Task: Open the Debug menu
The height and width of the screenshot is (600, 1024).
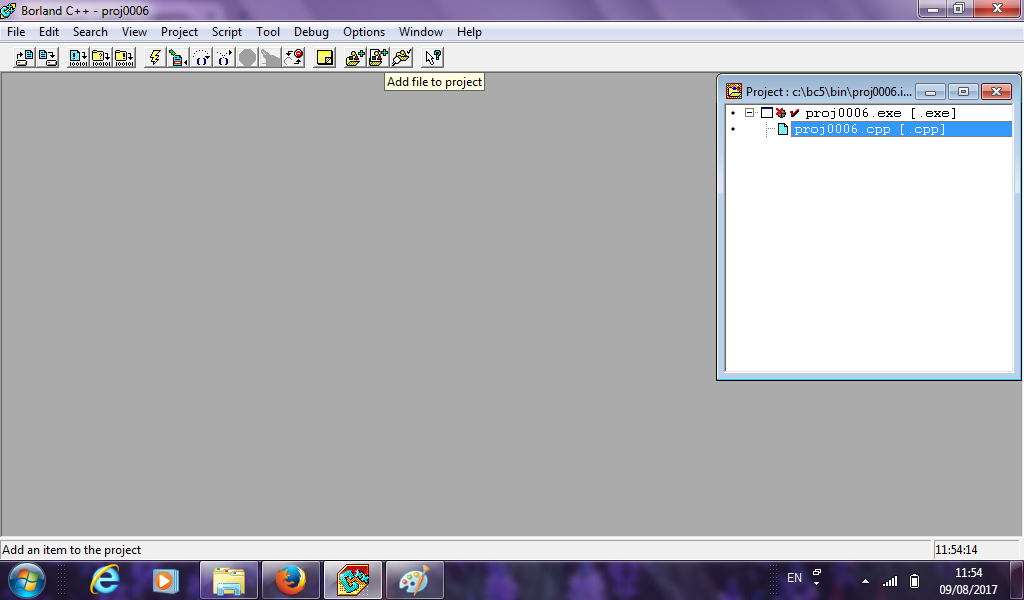Action: (x=311, y=31)
